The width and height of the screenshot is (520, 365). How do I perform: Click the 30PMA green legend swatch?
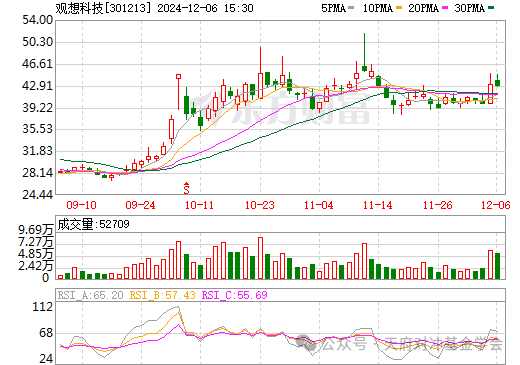point(491,7)
